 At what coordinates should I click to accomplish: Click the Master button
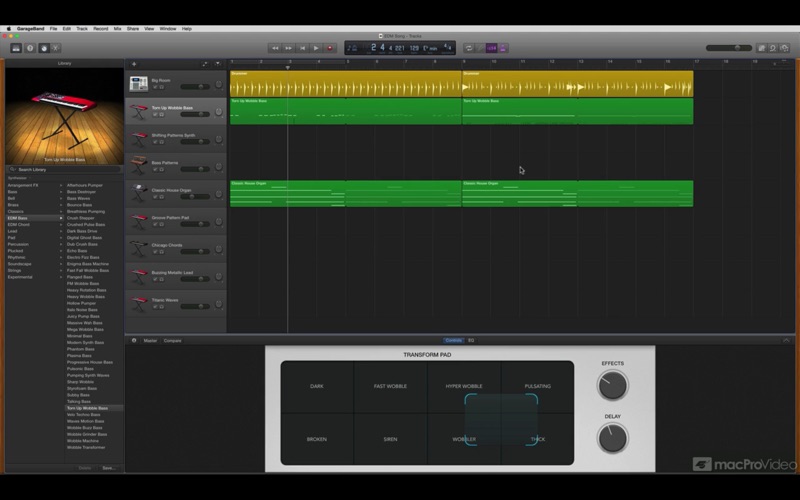click(x=150, y=340)
